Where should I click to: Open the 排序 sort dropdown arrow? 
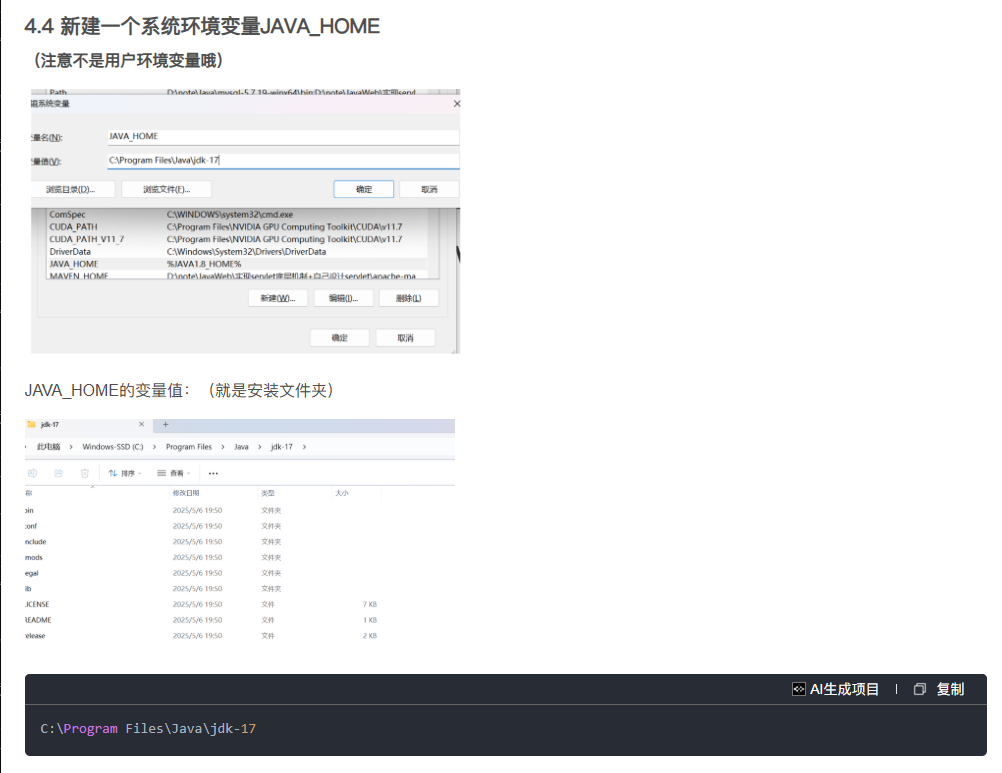138,472
